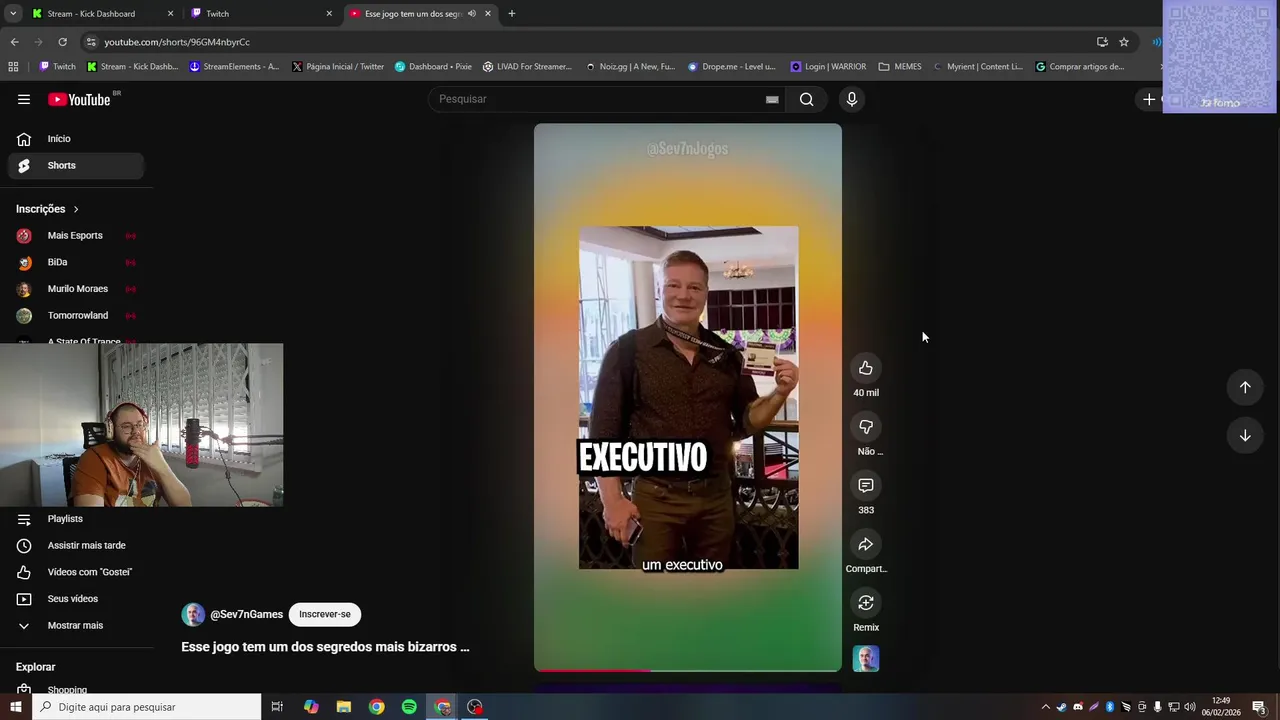This screenshot has width=1280, height=720.
Task: Share the Short via Compartilhar
Action: coord(866,544)
